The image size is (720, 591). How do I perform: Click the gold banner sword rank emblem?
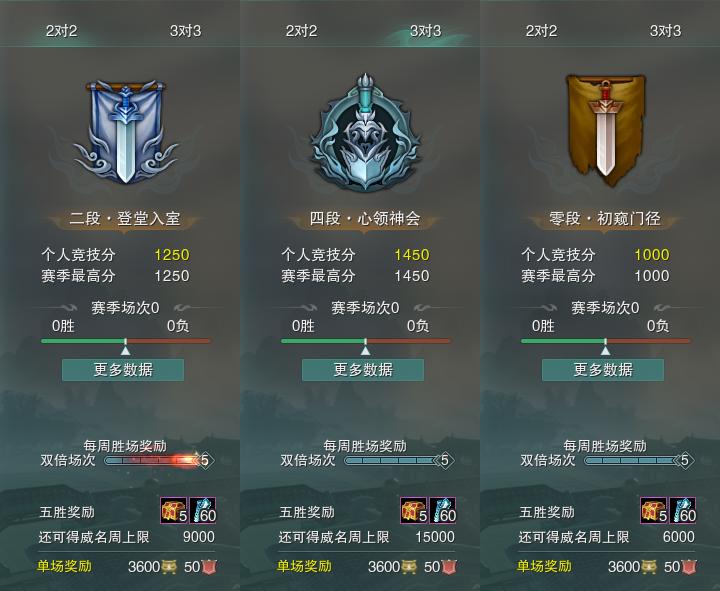(x=605, y=130)
